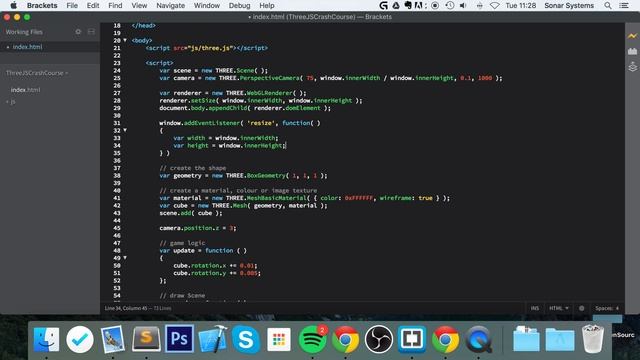Open the Brackets application menu
The width and height of the screenshot is (640, 360).
coord(42,6)
